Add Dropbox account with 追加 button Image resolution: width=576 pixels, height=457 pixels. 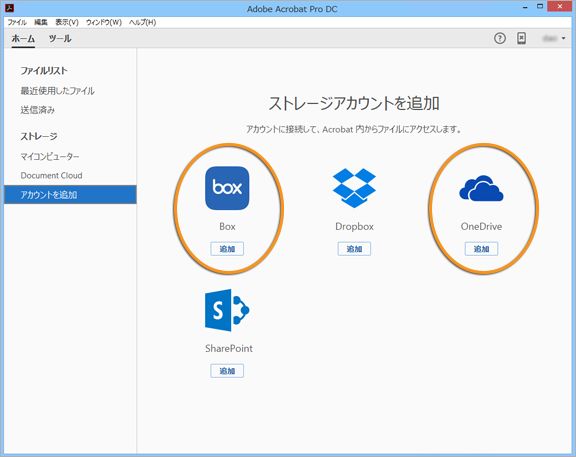(x=354, y=249)
